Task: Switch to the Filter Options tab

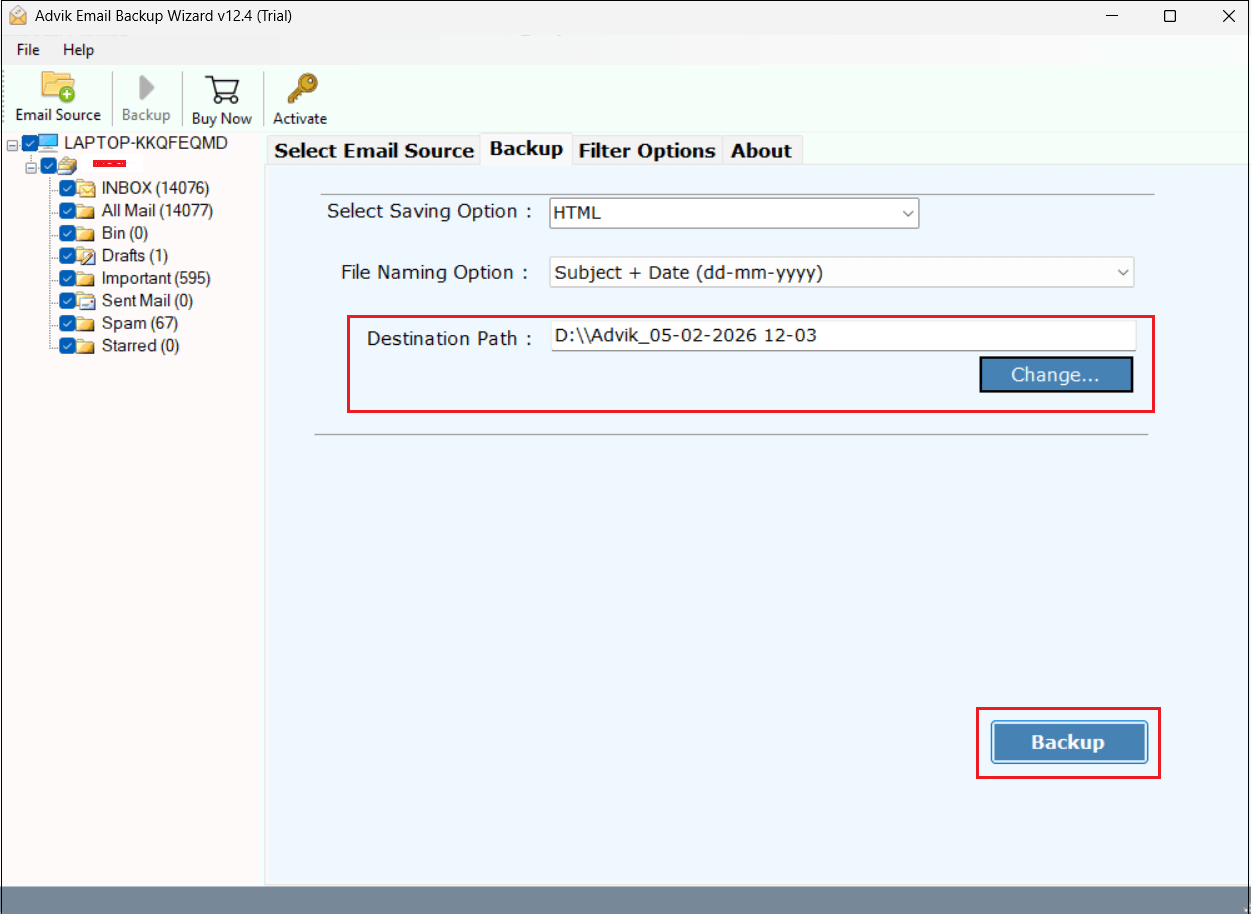Action: coord(646,150)
